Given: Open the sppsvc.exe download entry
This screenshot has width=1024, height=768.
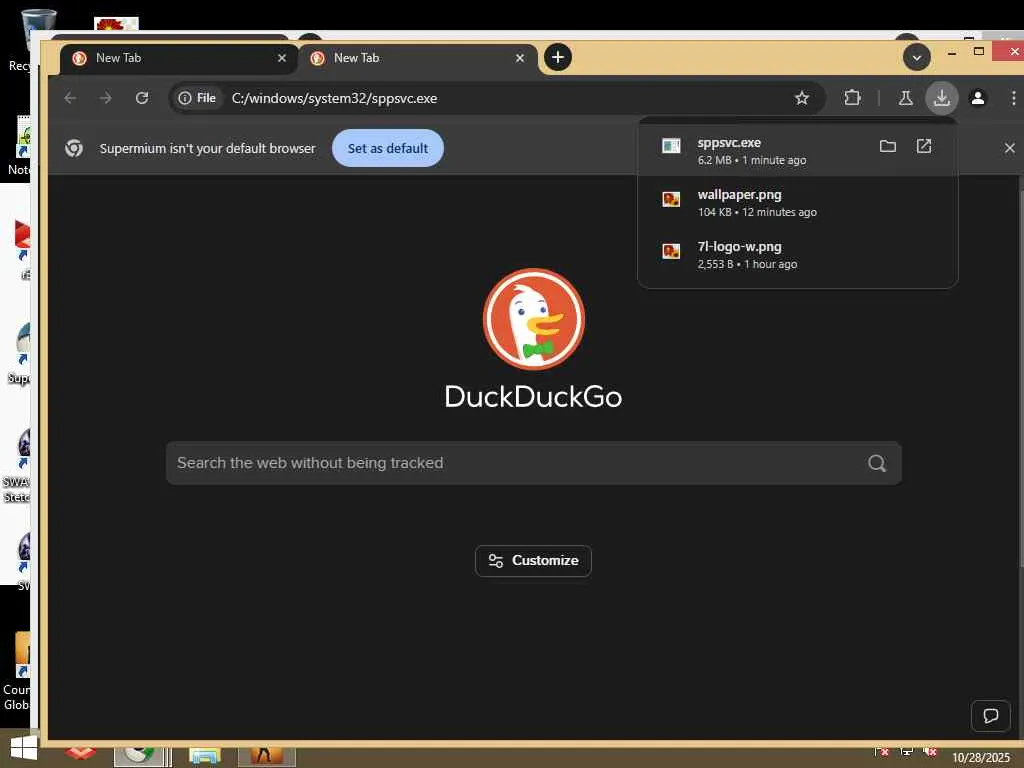Looking at the screenshot, I should [x=797, y=150].
